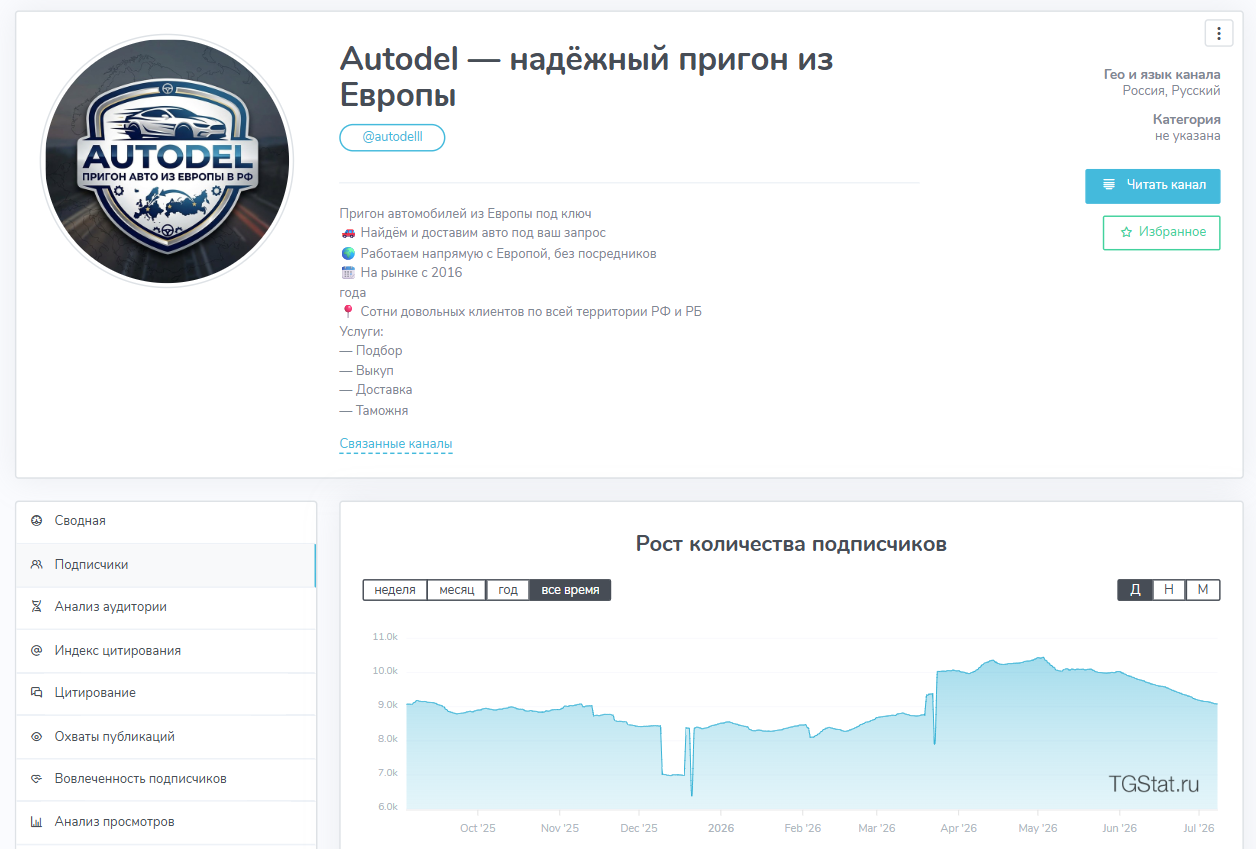The height and width of the screenshot is (849, 1256).
Task: Set chart granularity to М (months)
Action: click(x=1203, y=590)
